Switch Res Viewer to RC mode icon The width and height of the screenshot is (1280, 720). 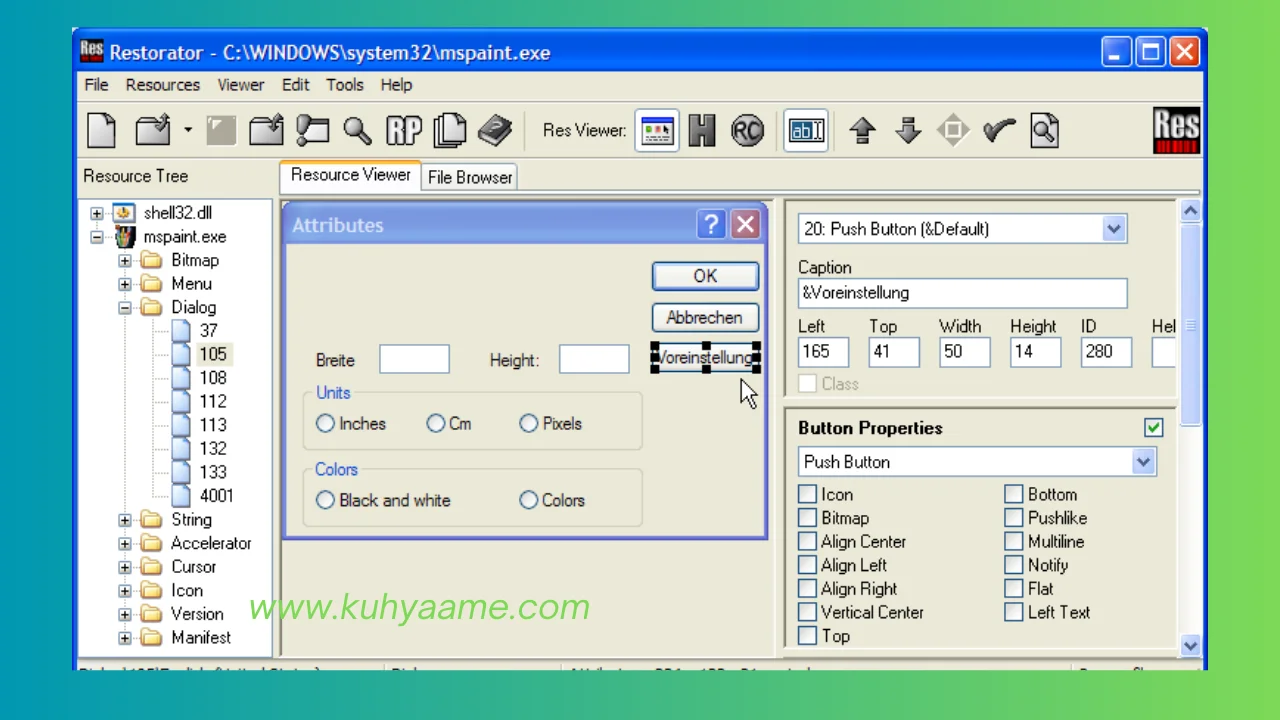point(747,130)
